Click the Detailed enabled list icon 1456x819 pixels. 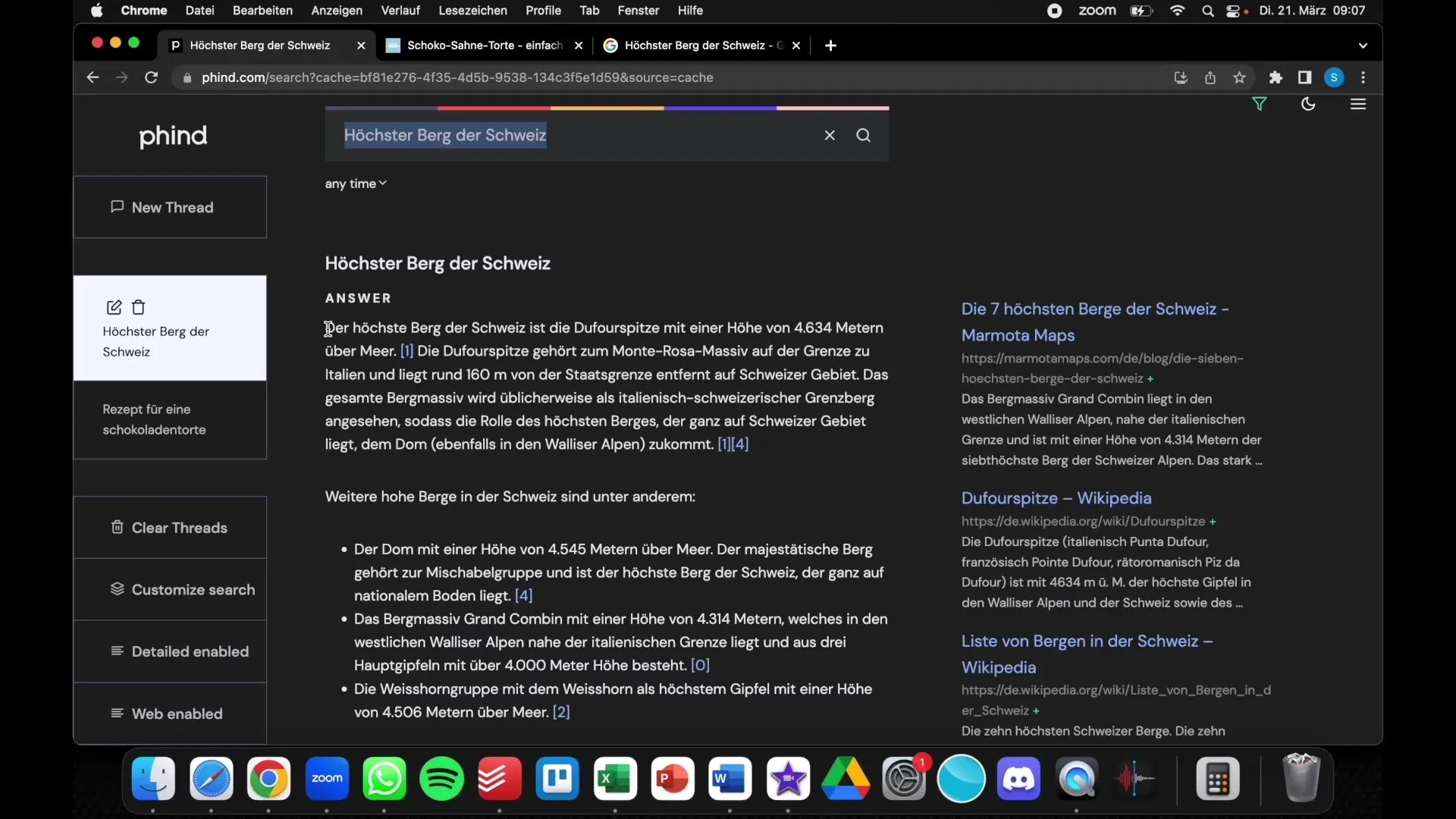[x=117, y=652]
